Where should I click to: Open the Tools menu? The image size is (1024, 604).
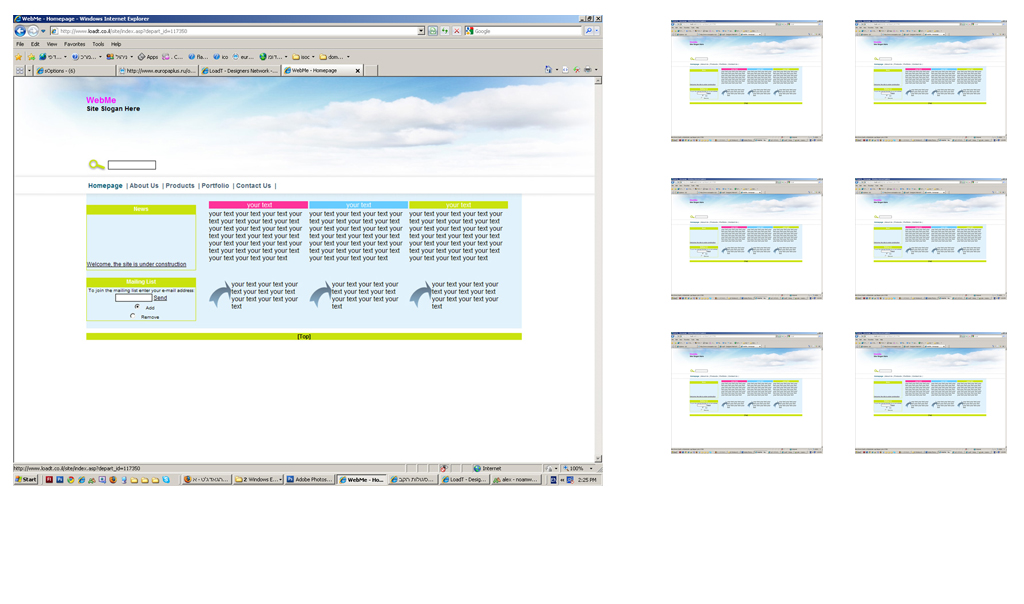pos(98,44)
